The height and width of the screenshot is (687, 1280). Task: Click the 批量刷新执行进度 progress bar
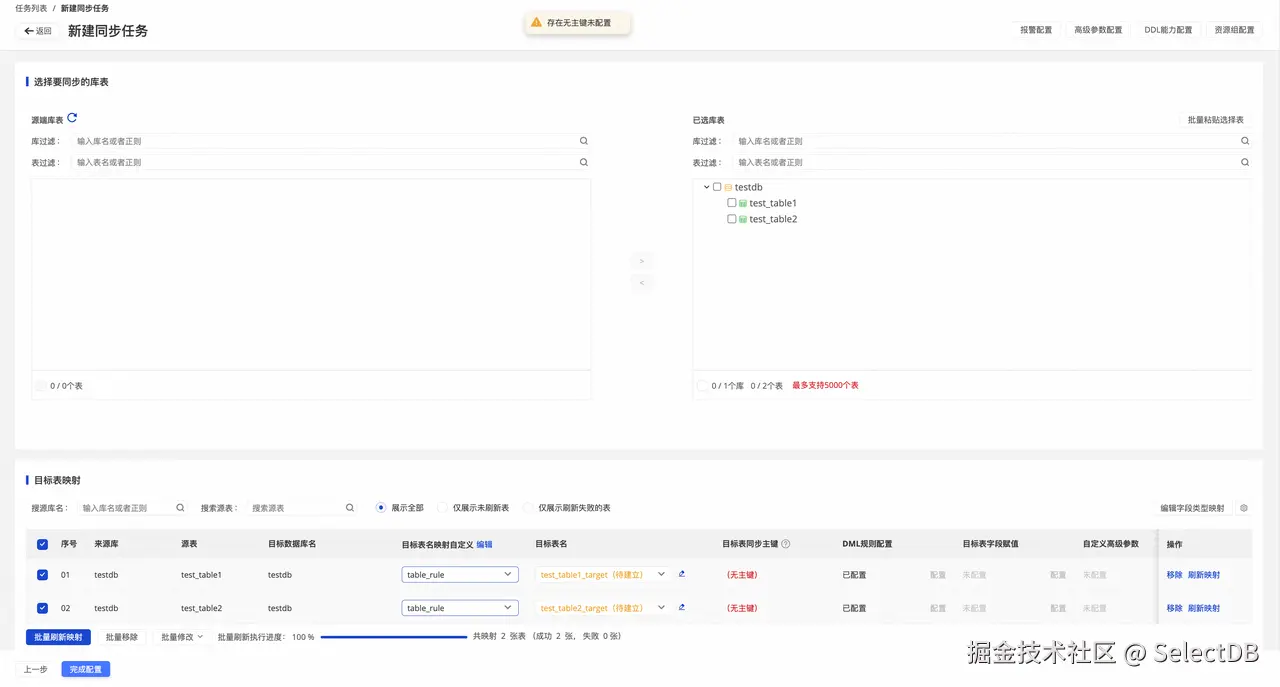[x=394, y=637]
